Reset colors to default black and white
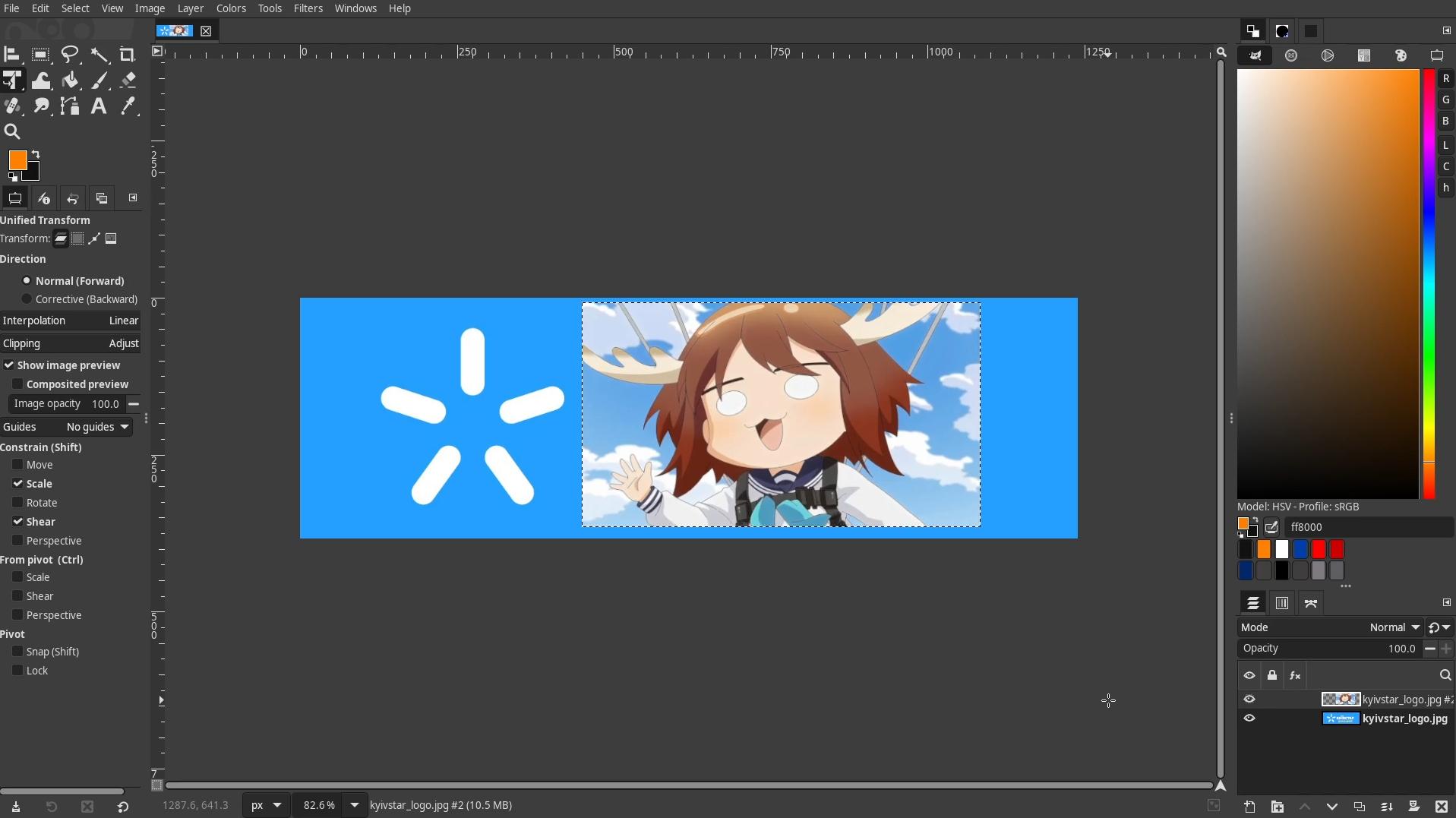Viewport: 1456px width, 818px height. 12,177
